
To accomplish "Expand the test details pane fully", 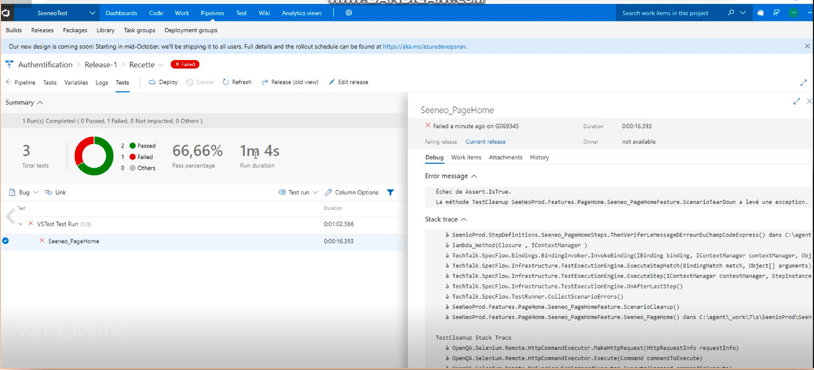I will point(796,102).
